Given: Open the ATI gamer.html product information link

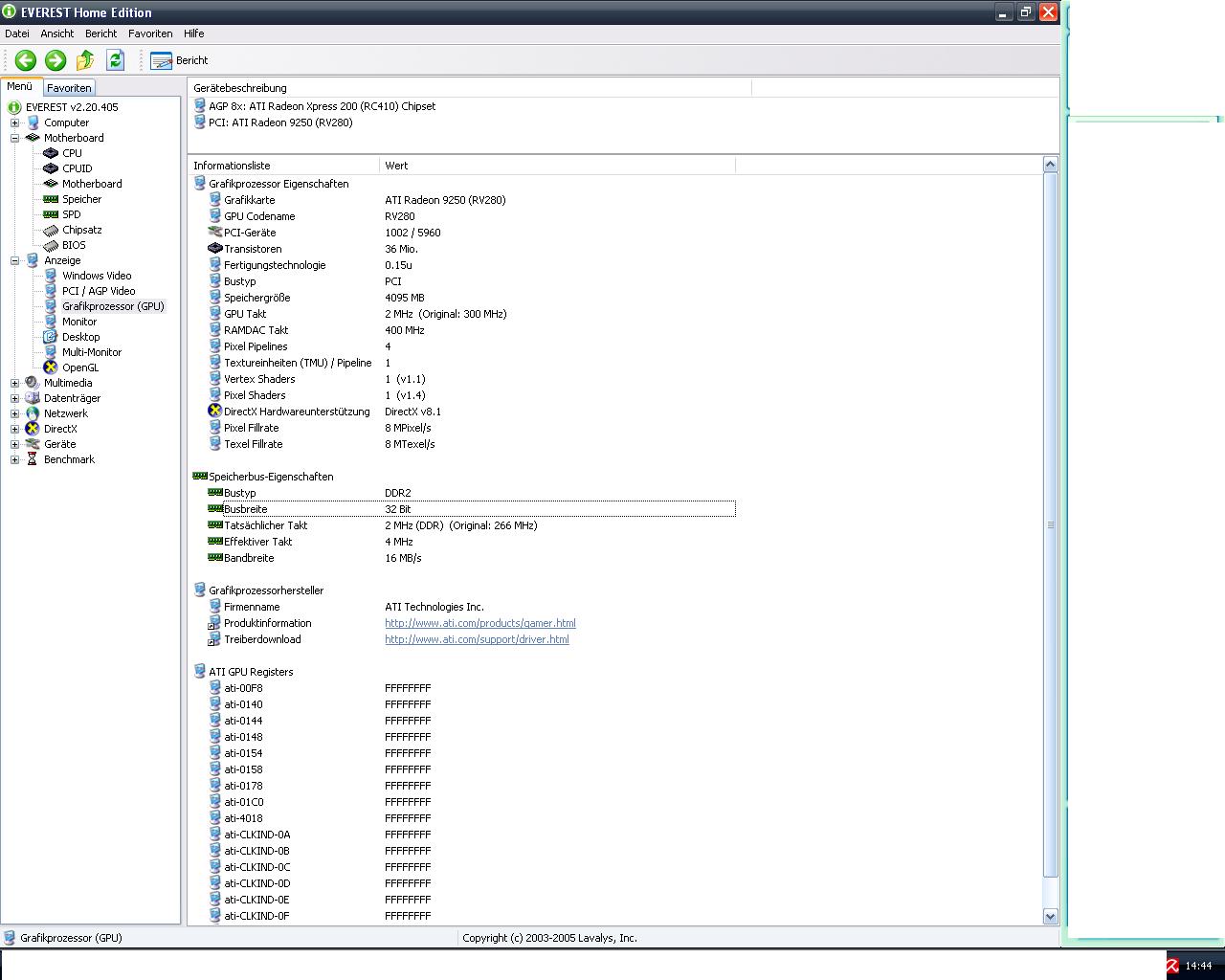Looking at the screenshot, I should [x=480, y=623].
